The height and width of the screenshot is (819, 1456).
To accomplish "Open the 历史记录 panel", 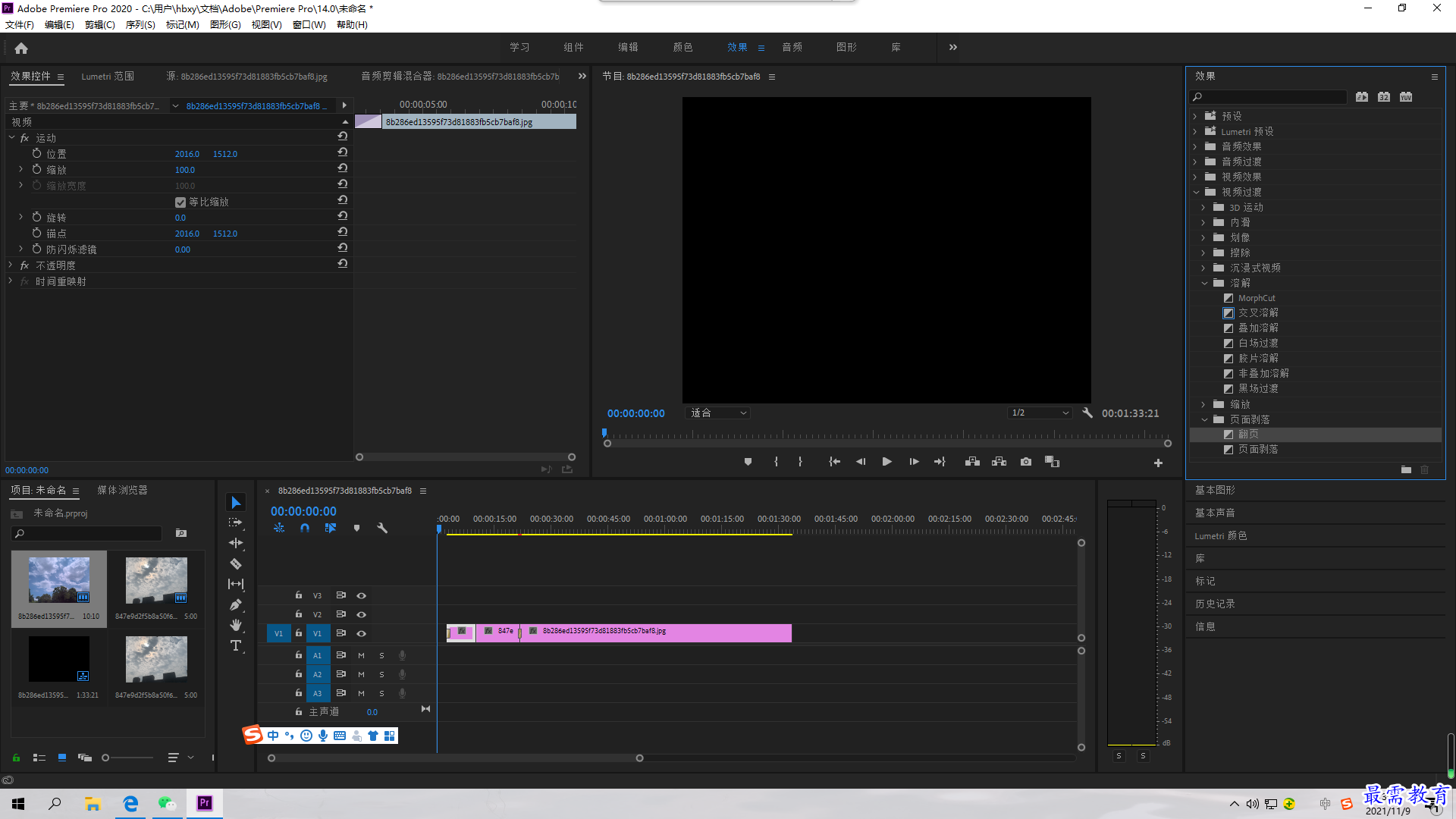I will click(x=1215, y=604).
